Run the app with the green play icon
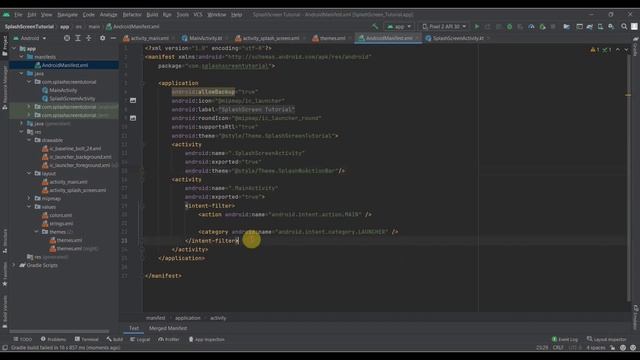 point(476,27)
